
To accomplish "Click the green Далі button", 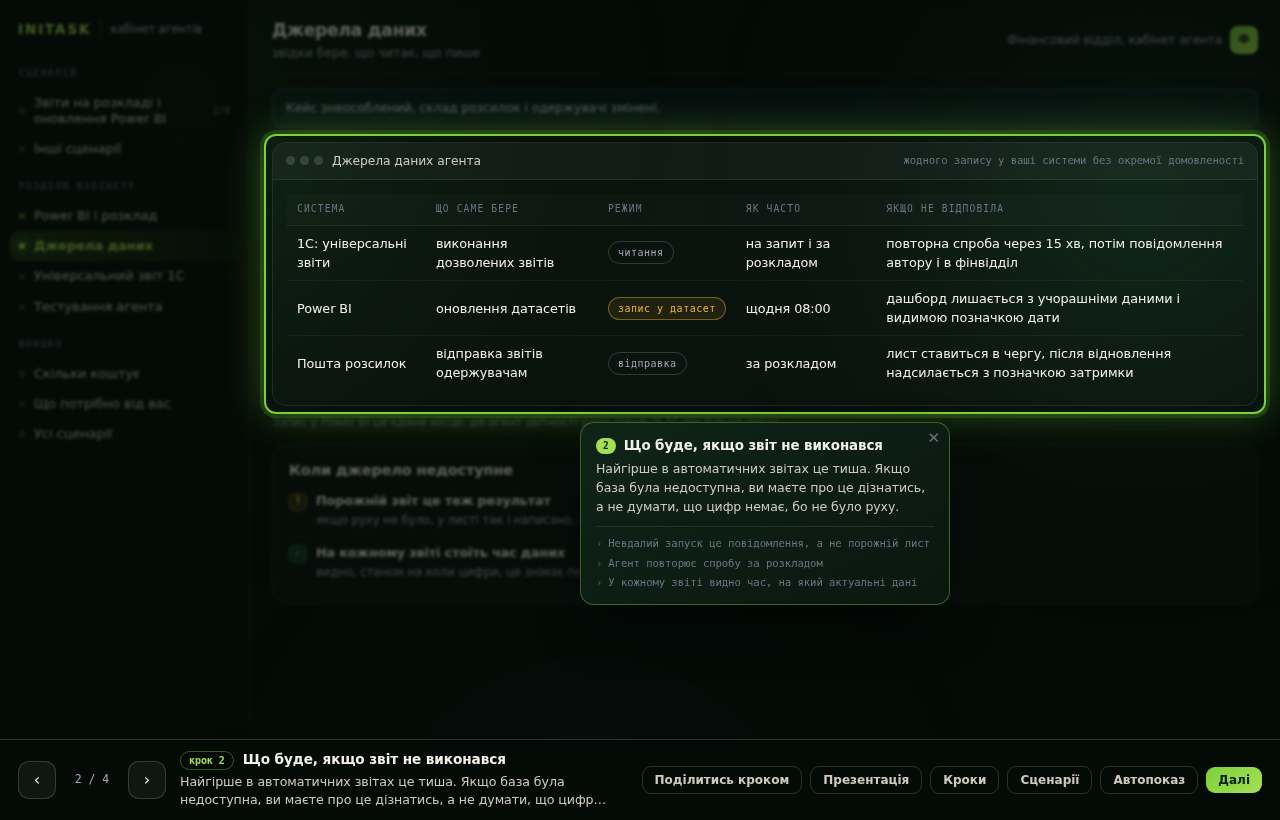I will tap(1234, 780).
